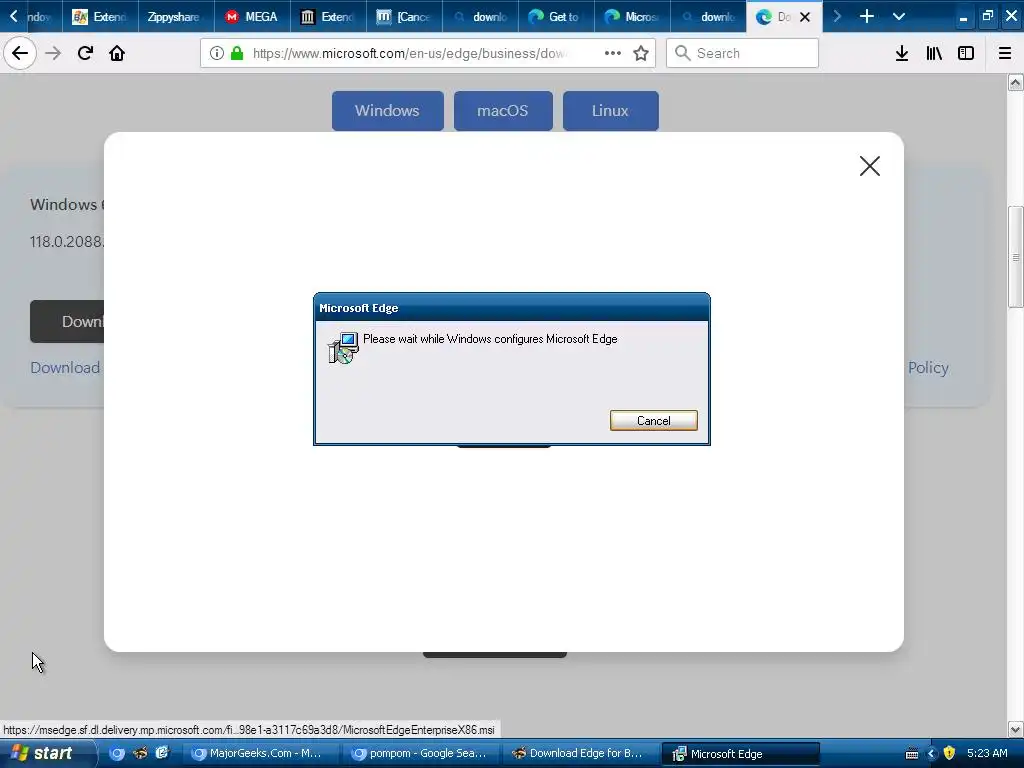Click the Forward arrow in the toolbar
Viewport: 1024px width, 768px height.
click(53, 53)
